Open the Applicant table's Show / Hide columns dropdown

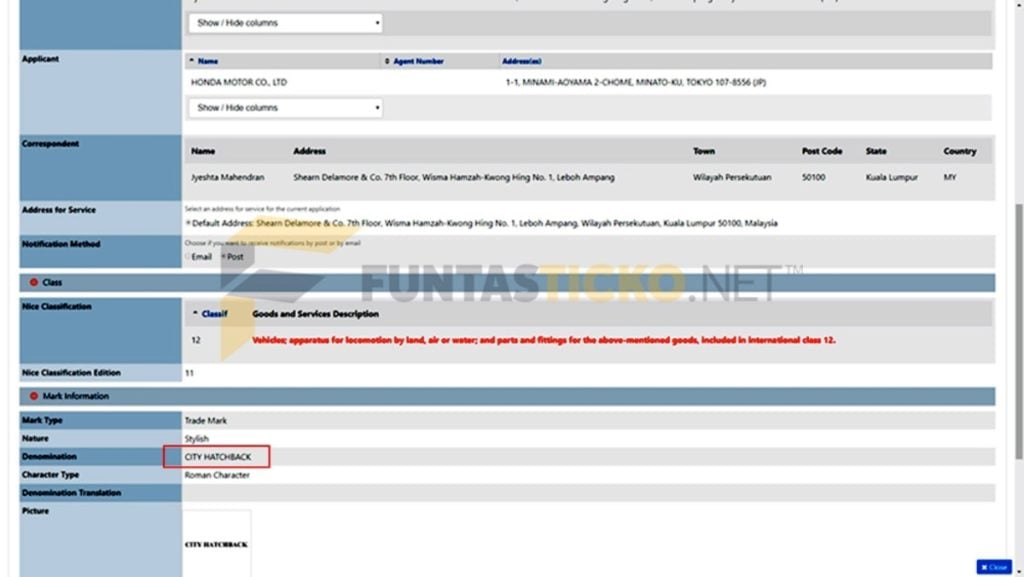(285, 108)
